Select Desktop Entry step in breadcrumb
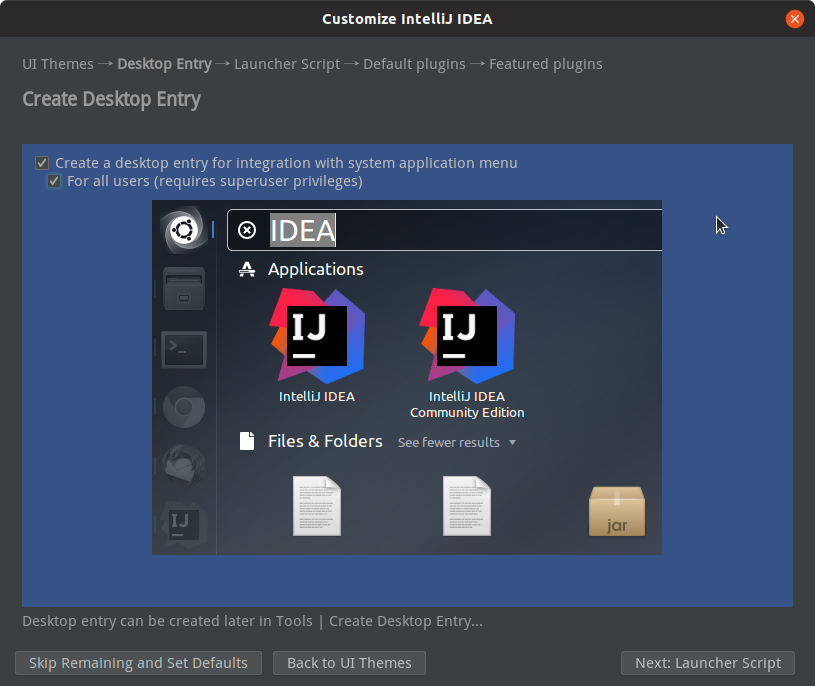Image resolution: width=815 pixels, height=686 pixels. tap(164, 64)
